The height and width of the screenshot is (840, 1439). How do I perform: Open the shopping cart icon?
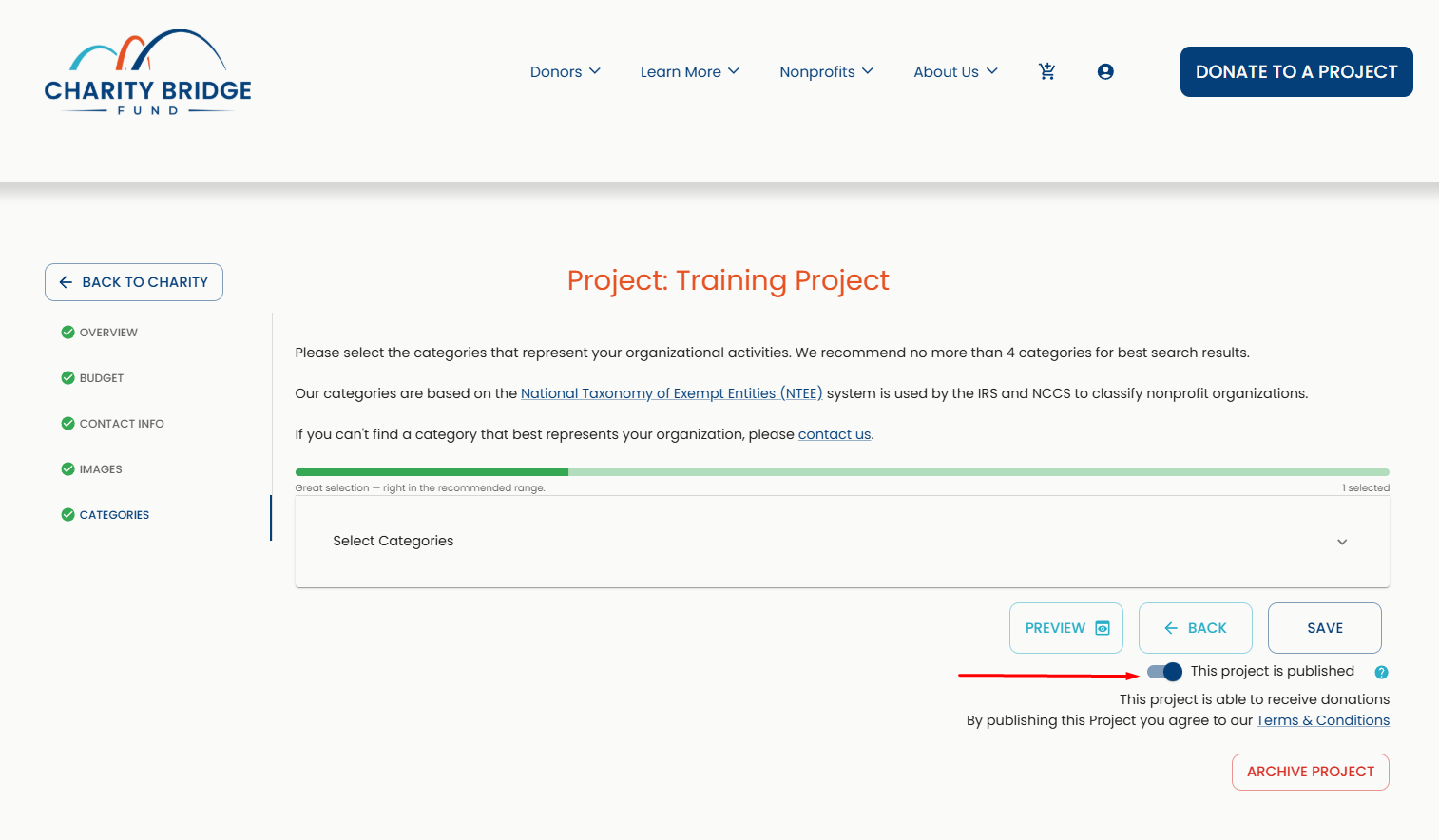pyautogui.click(x=1046, y=71)
